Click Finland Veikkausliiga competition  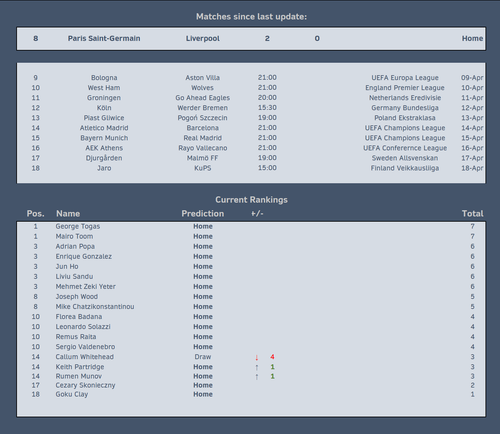pyautogui.click(x=405, y=168)
